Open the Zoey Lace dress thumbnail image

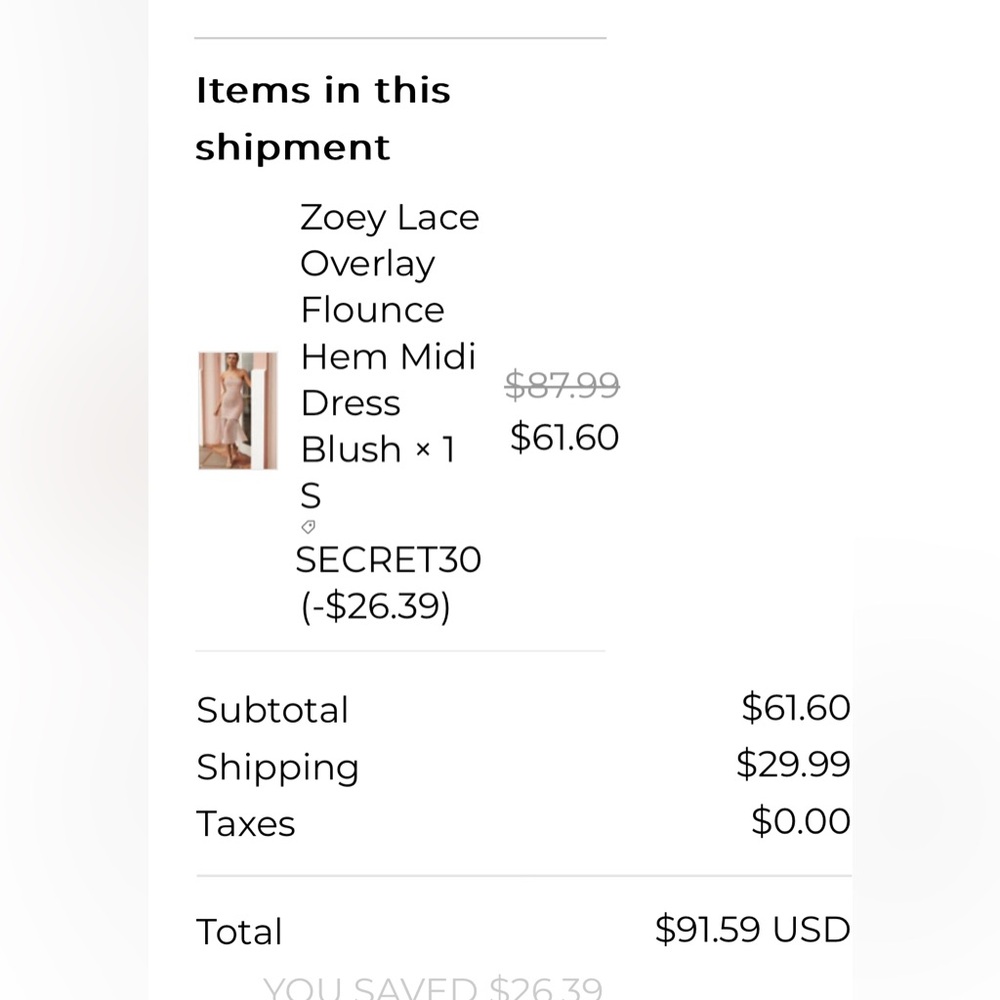[x=238, y=411]
